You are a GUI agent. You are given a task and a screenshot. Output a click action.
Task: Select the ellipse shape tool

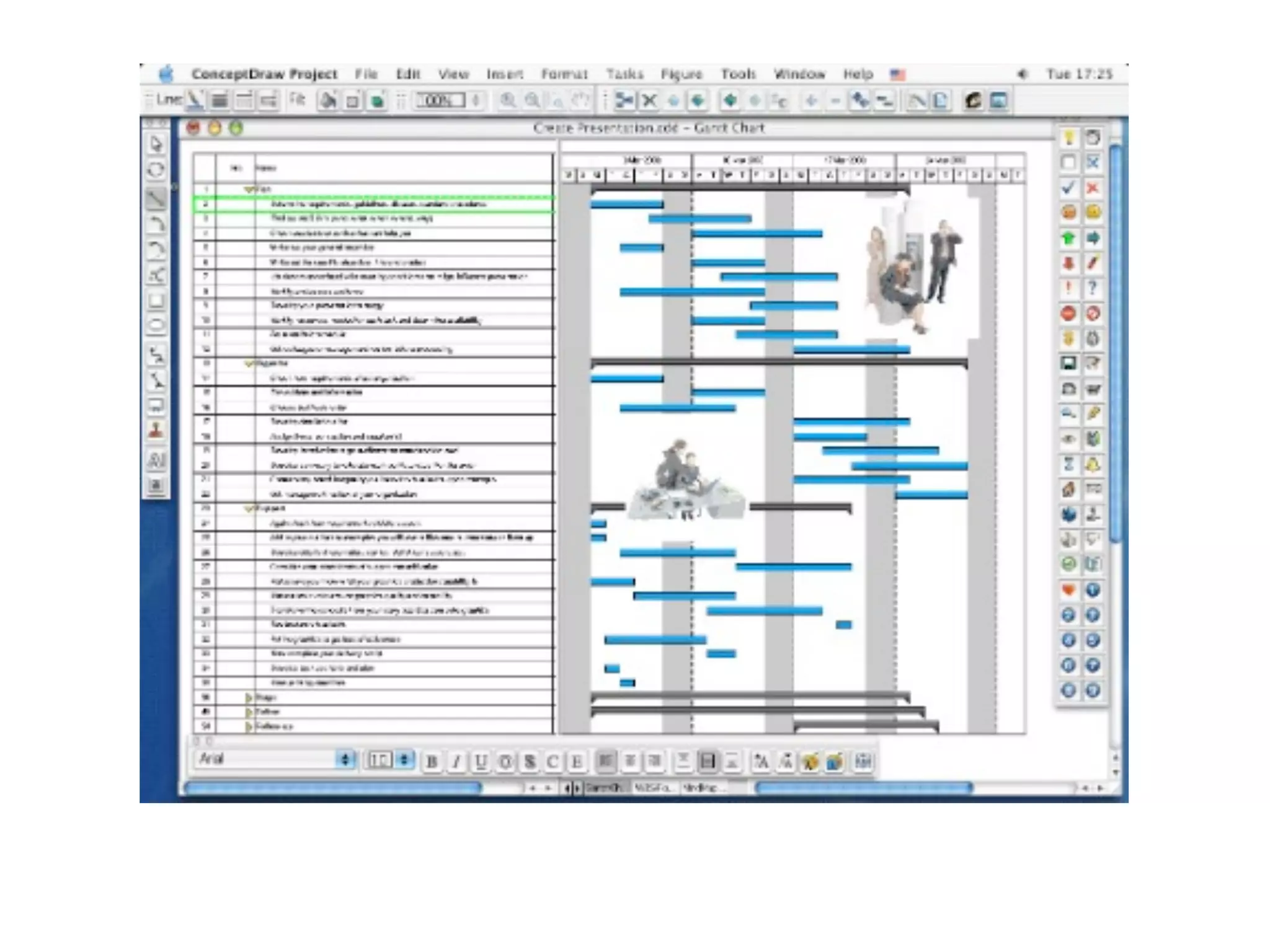(156, 325)
